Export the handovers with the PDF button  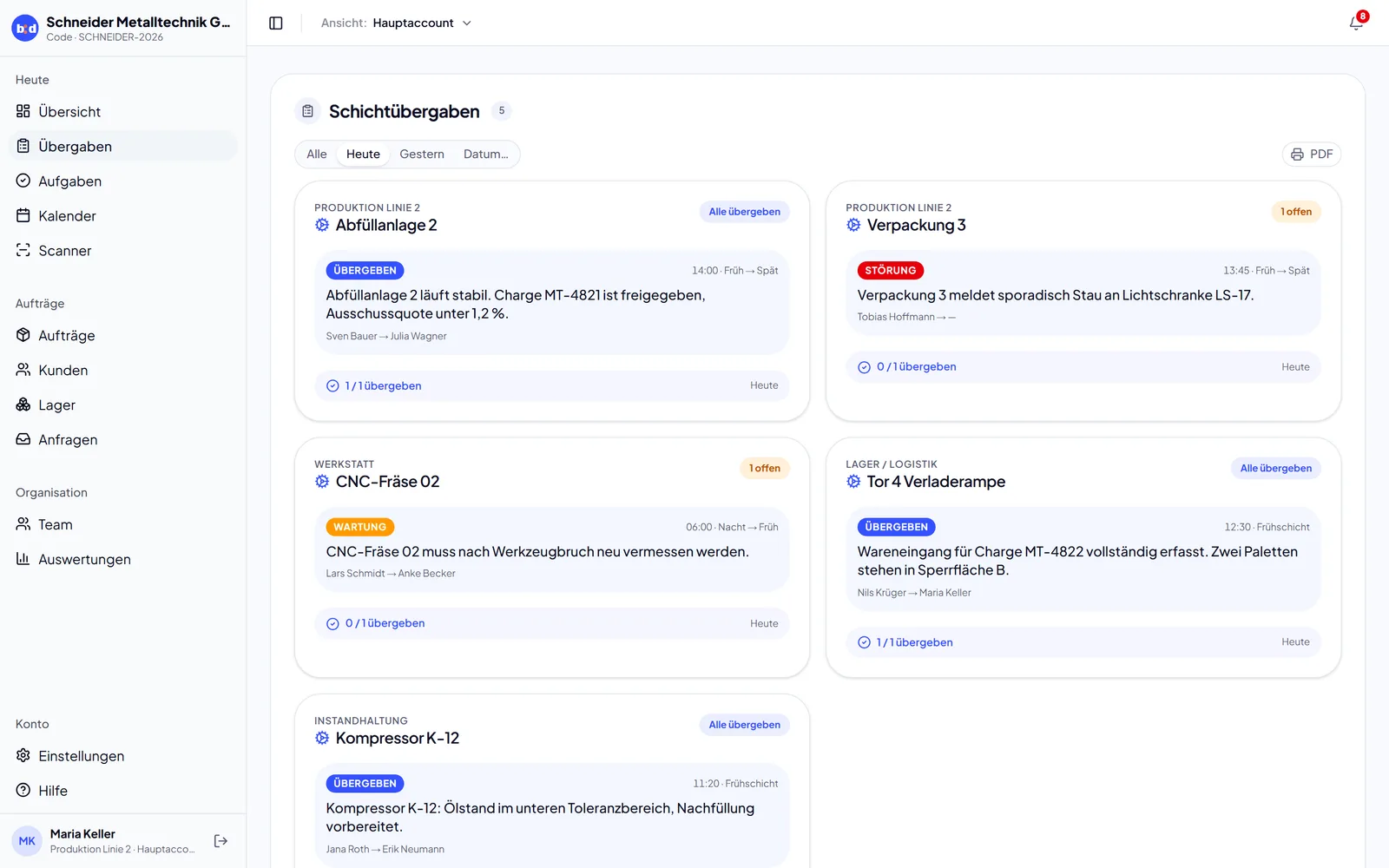coord(1312,155)
